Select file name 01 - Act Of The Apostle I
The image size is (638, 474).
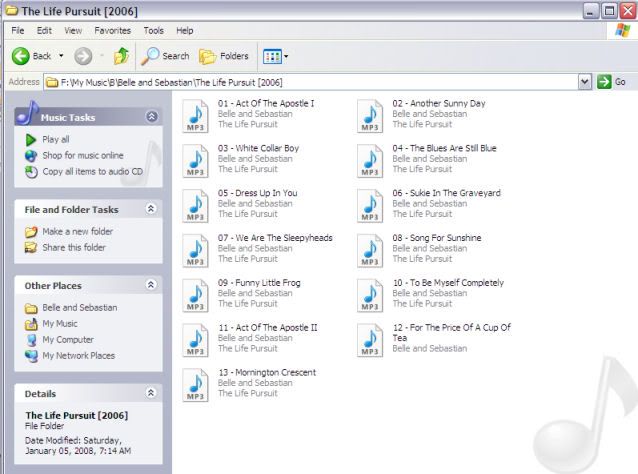click(x=266, y=103)
